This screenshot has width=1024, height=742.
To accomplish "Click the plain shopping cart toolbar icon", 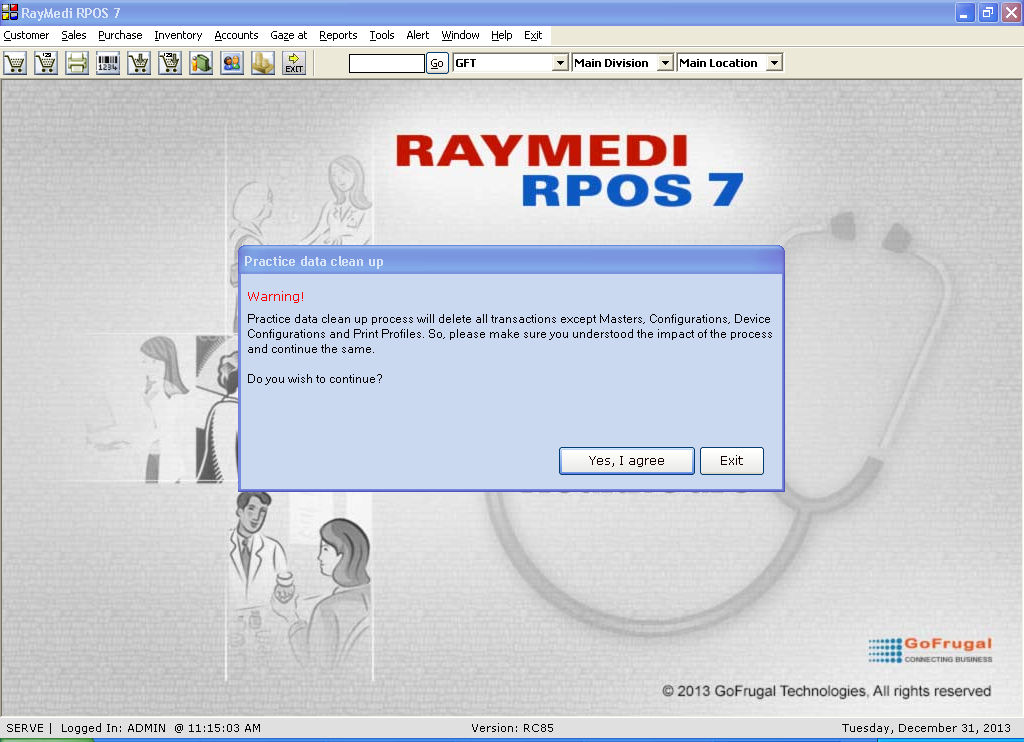I will [15, 63].
